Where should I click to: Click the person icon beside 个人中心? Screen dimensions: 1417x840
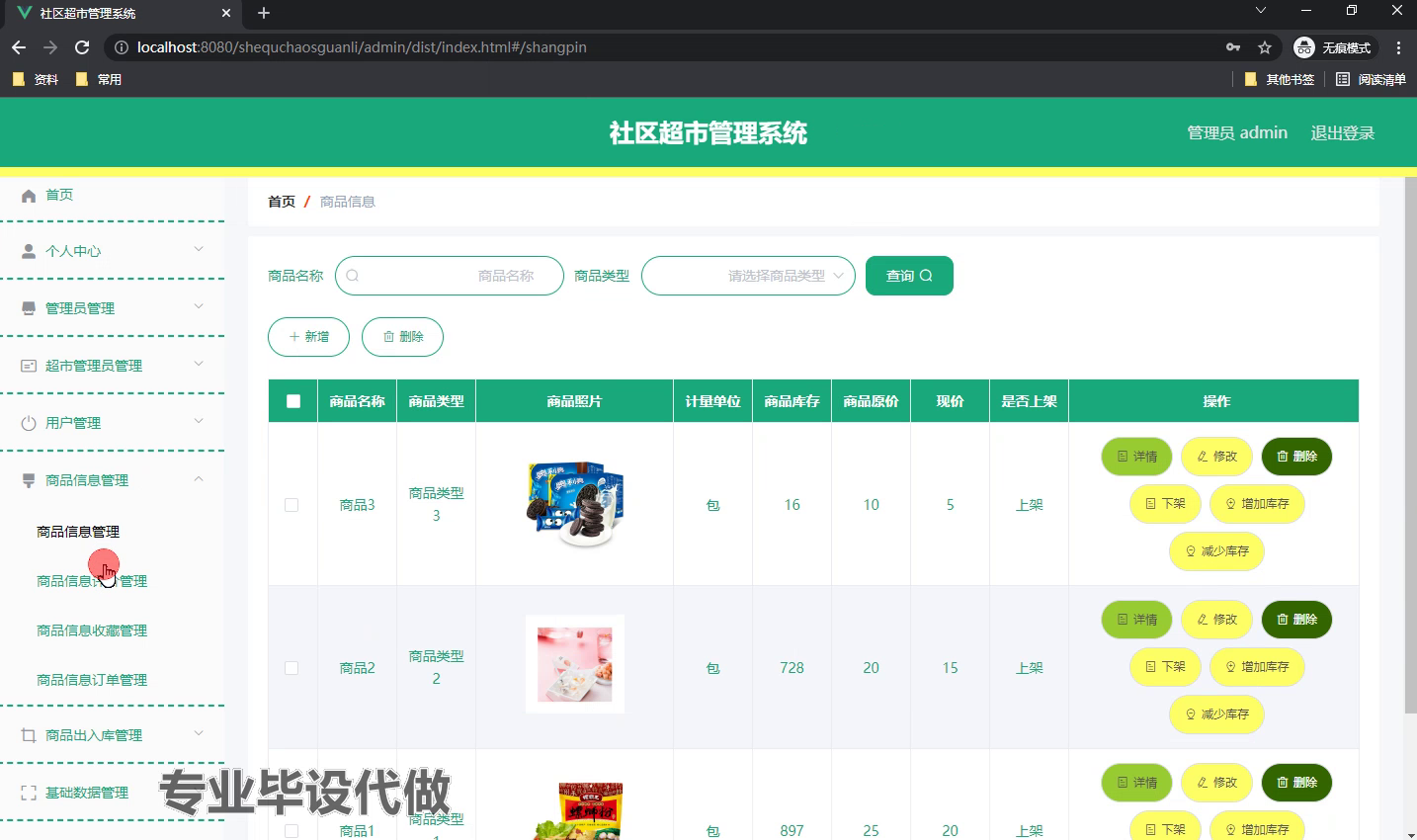click(x=29, y=252)
